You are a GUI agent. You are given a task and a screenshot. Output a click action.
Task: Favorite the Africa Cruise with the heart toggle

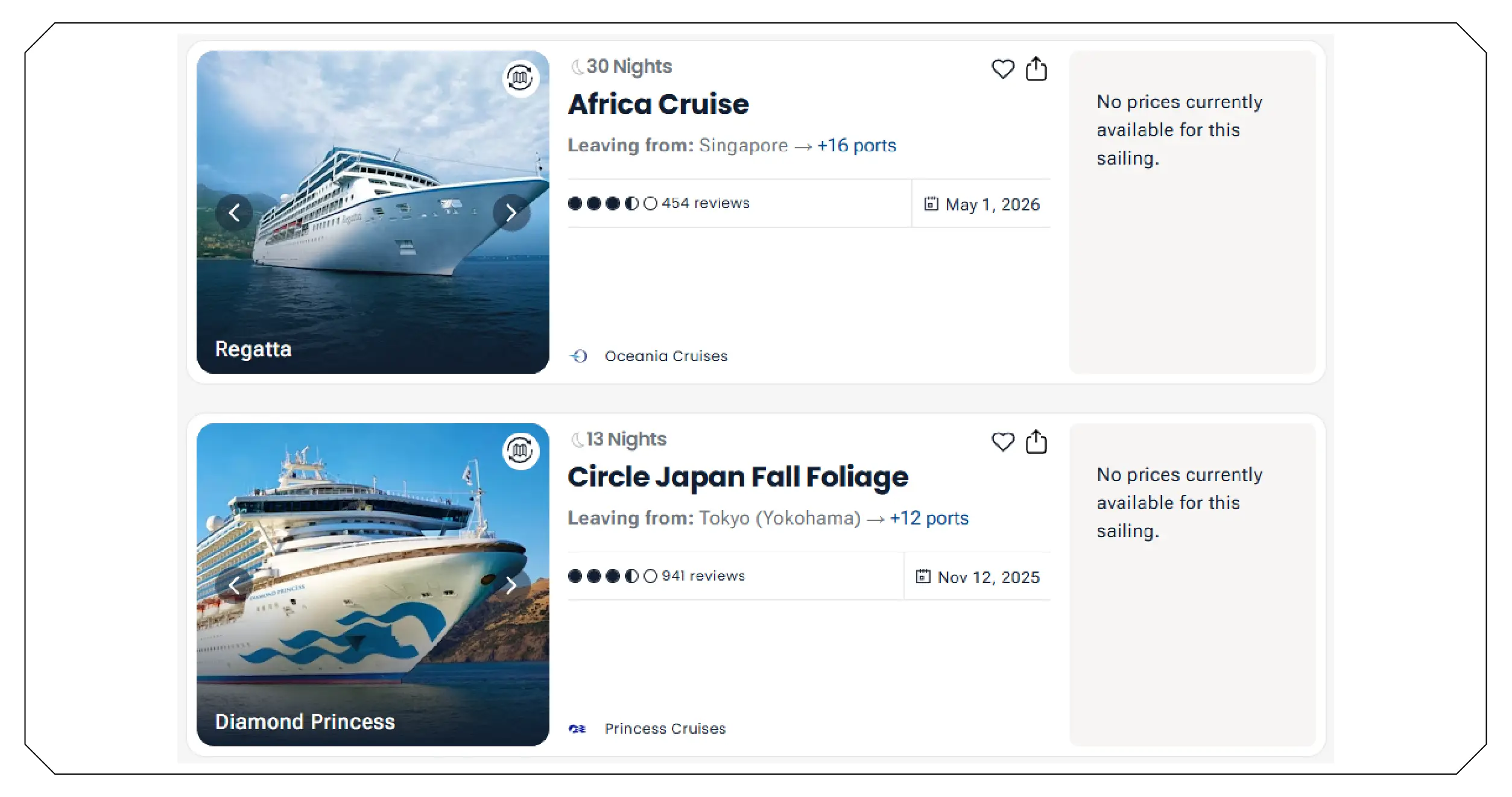[1002, 69]
